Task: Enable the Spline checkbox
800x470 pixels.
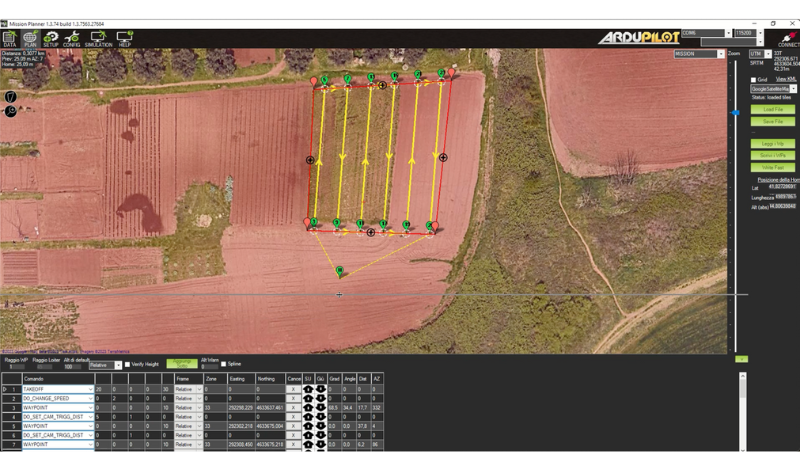Action: click(x=223, y=364)
